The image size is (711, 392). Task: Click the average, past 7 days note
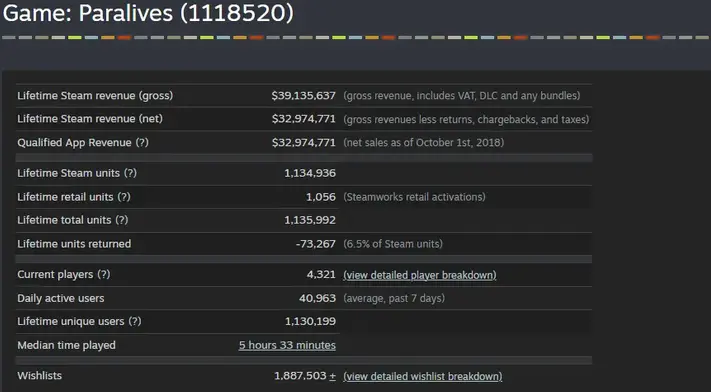pos(394,298)
